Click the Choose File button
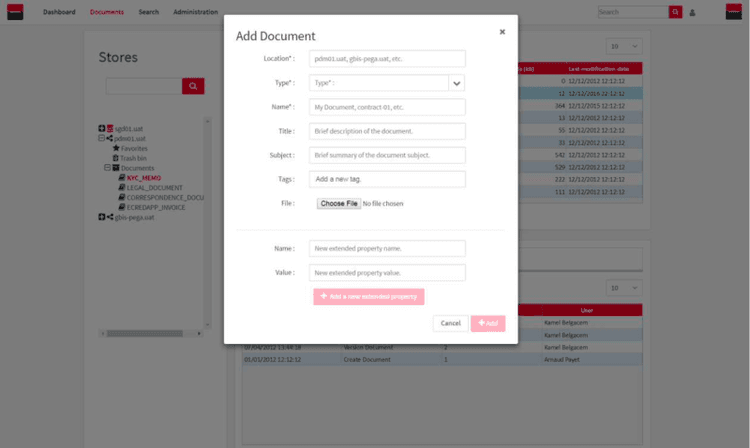 pyautogui.click(x=339, y=204)
